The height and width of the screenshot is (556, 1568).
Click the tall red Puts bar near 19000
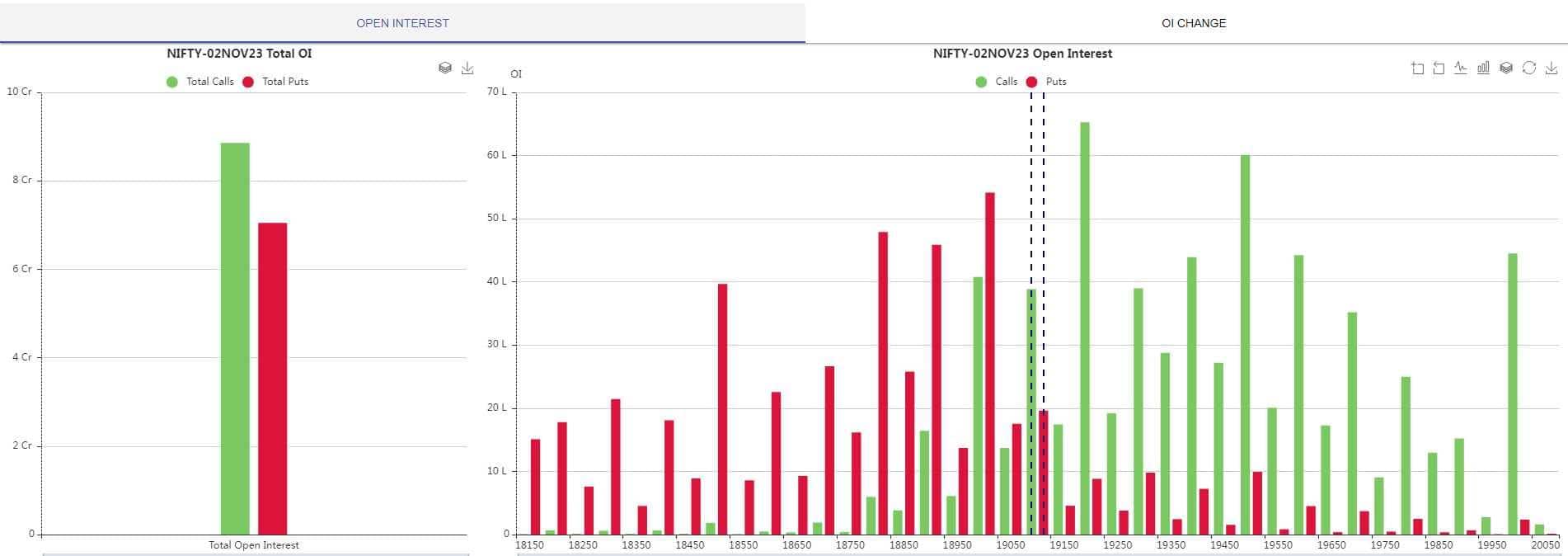click(990, 363)
